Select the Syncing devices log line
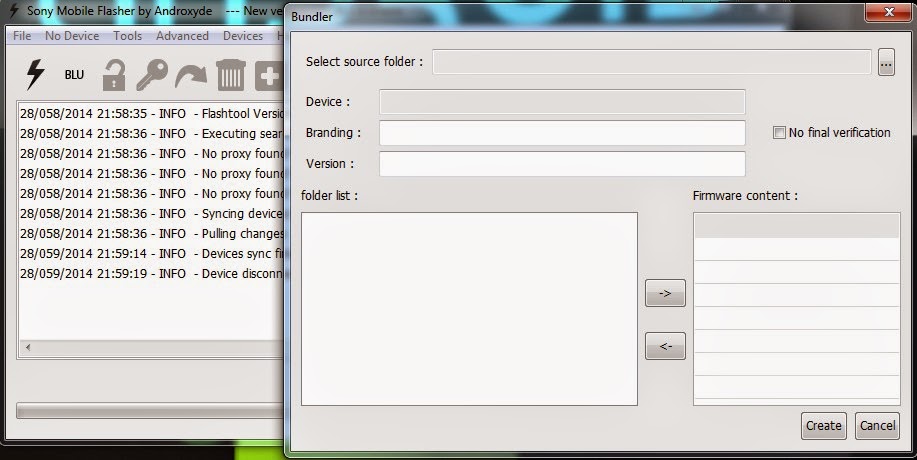The width and height of the screenshot is (917, 460). coord(151,213)
